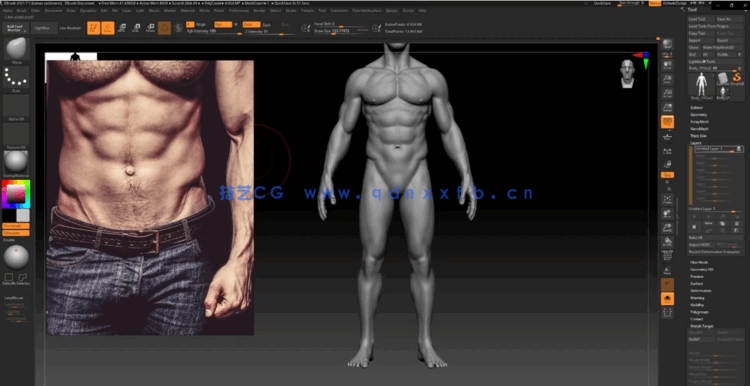
Task: Click the Live Boolean button
Action: pyautogui.click(x=70, y=28)
